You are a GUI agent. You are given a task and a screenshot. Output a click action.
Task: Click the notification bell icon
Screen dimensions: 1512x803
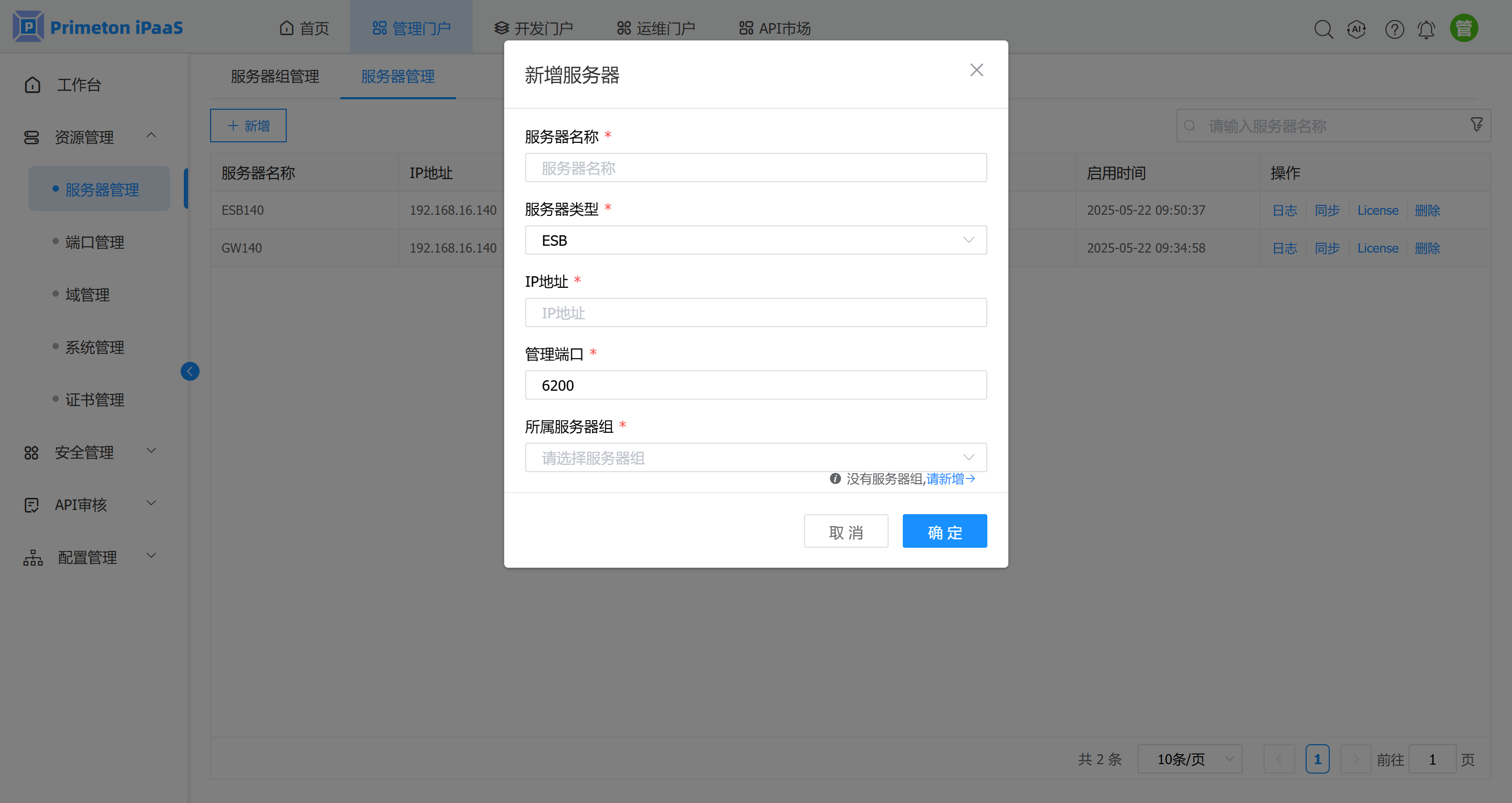tap(1427, 29)
